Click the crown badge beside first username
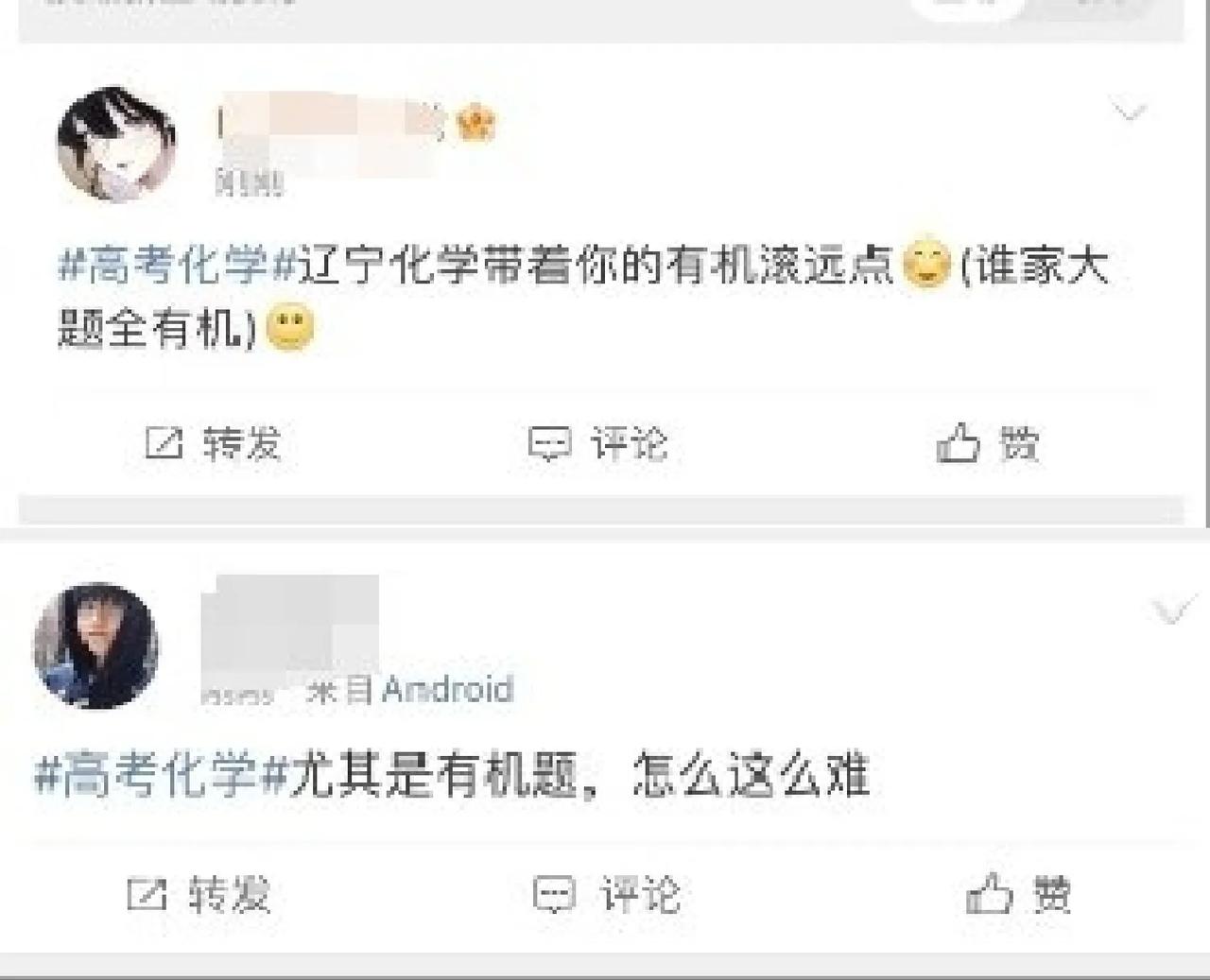 pyautogui.click(x=475, y=124)
